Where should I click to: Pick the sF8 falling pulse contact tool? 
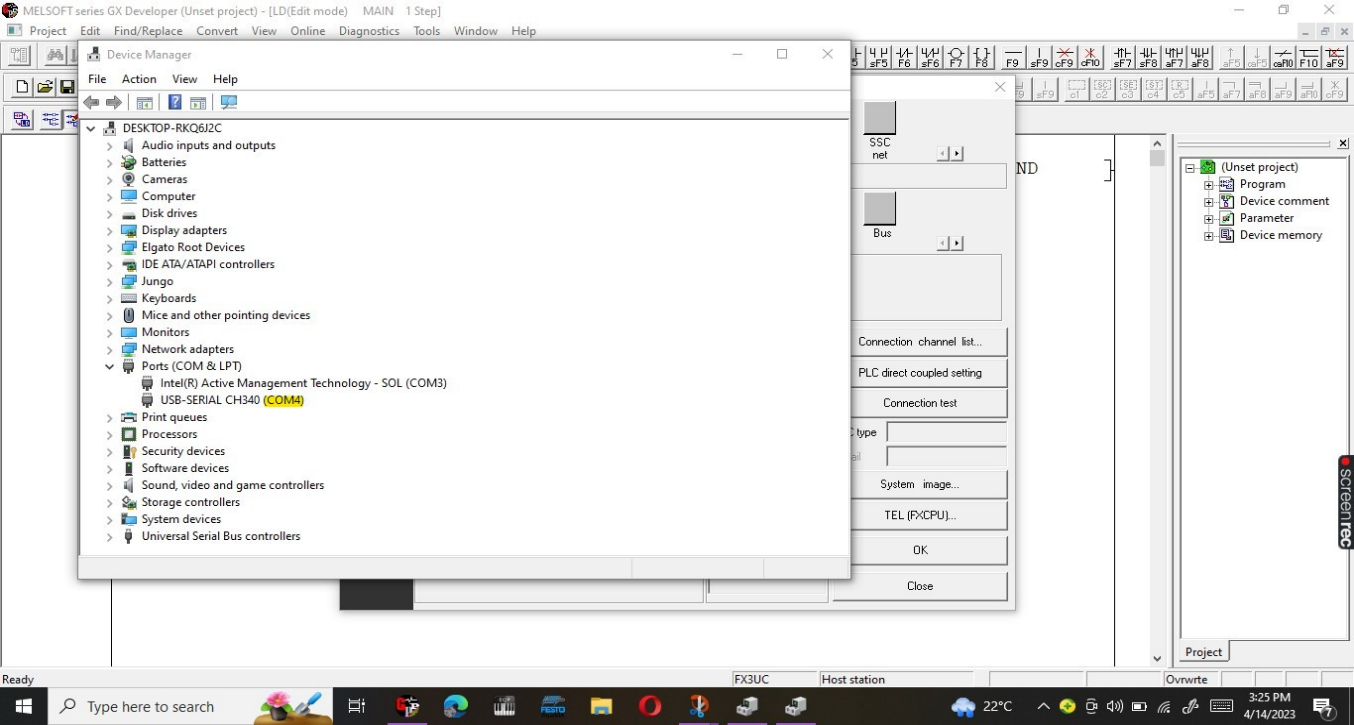[x=1148, y=56]
